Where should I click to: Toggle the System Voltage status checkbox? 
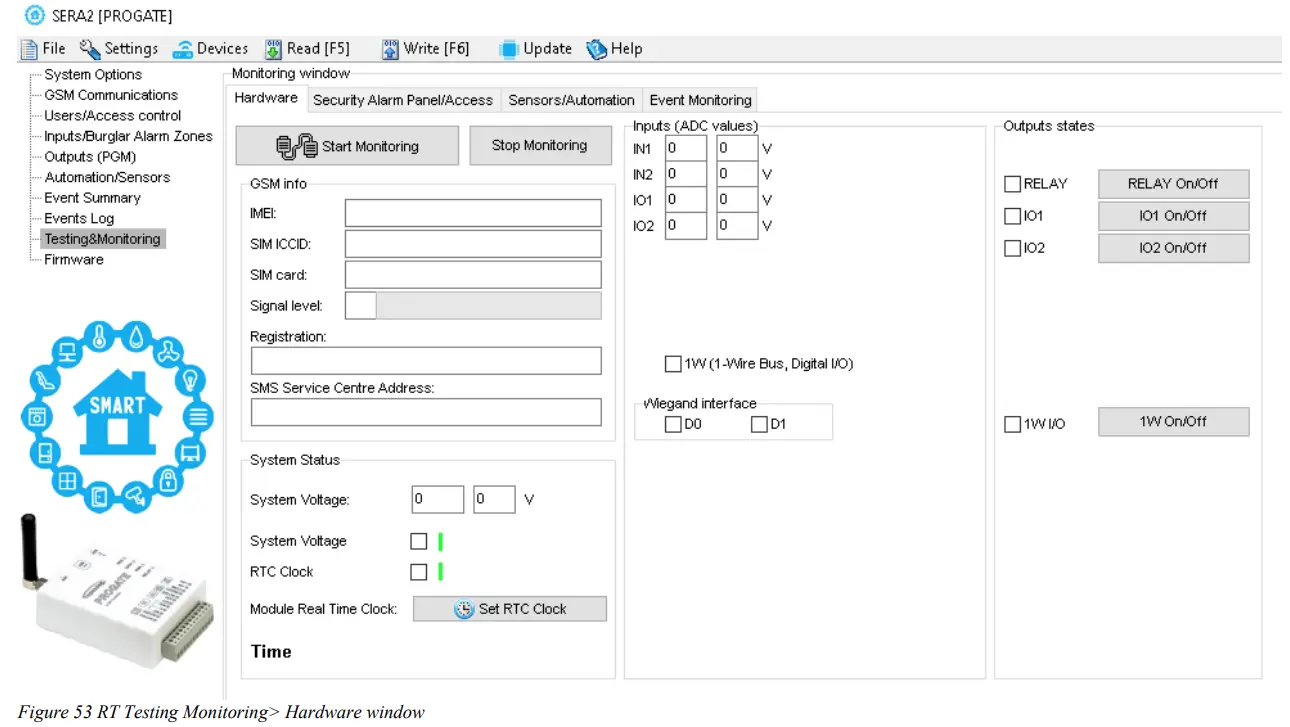click(x=419, y=541)
